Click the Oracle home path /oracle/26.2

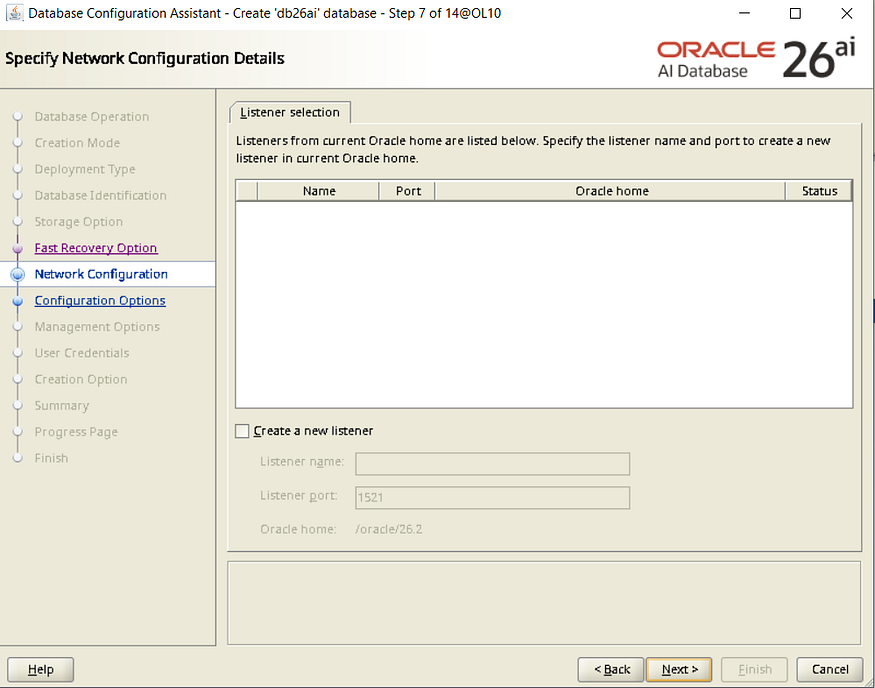[x=389, y=529]
